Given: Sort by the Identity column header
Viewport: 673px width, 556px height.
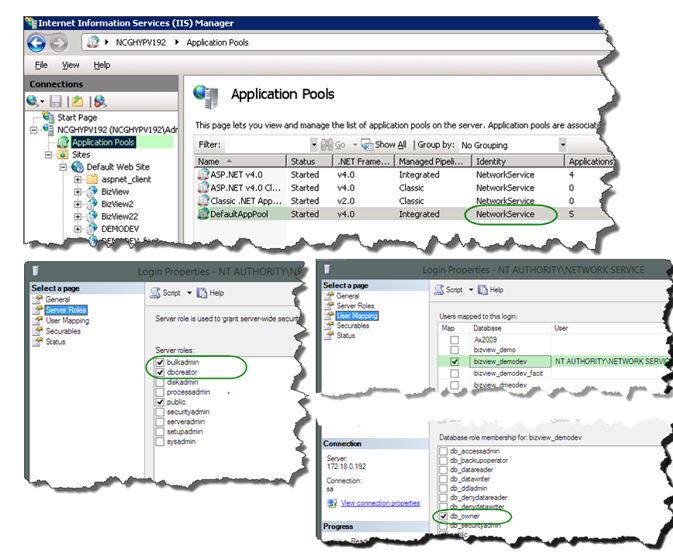Looking at the screenshot, I should tap(518, 161).
